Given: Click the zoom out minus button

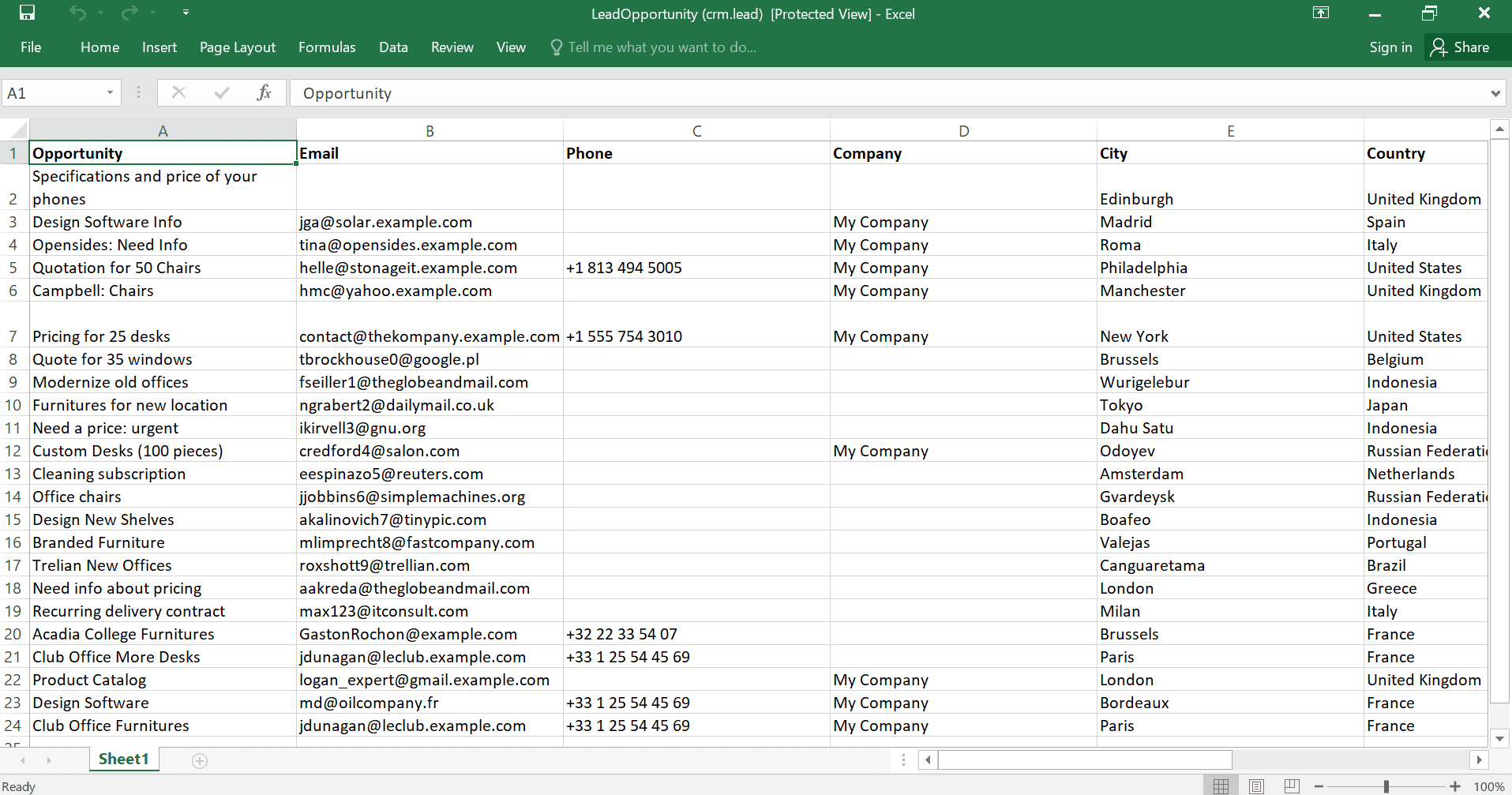Looking at the screenshot, I should point(1319,786).
